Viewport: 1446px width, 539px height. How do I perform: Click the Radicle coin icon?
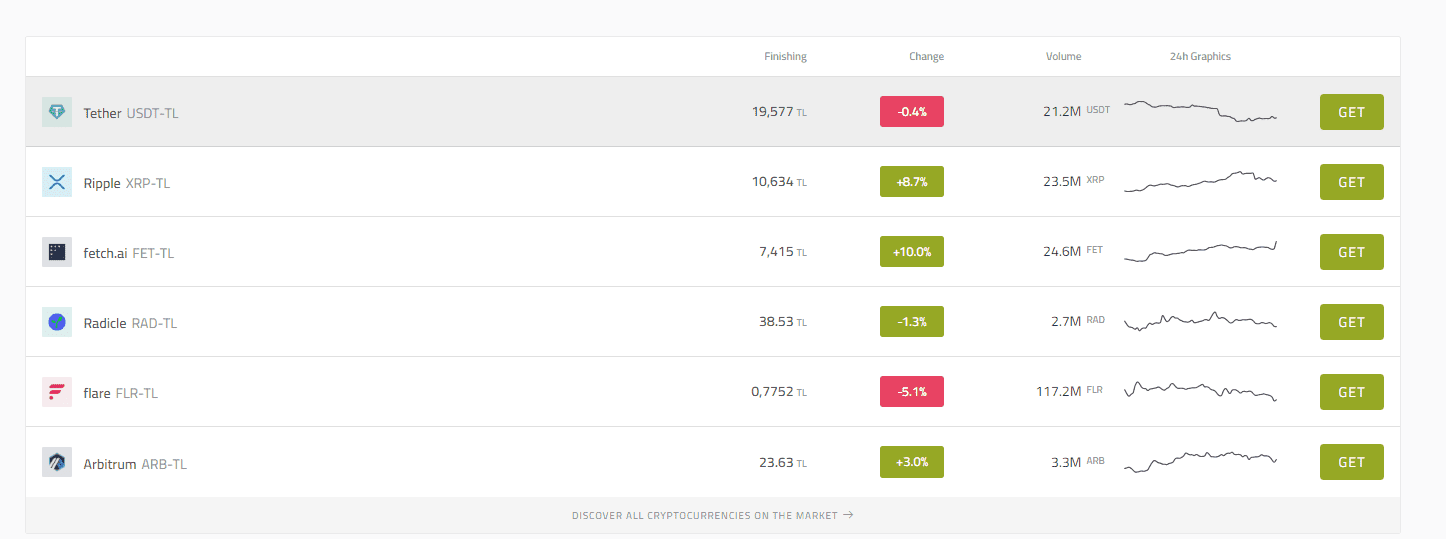tap(57, 322)
